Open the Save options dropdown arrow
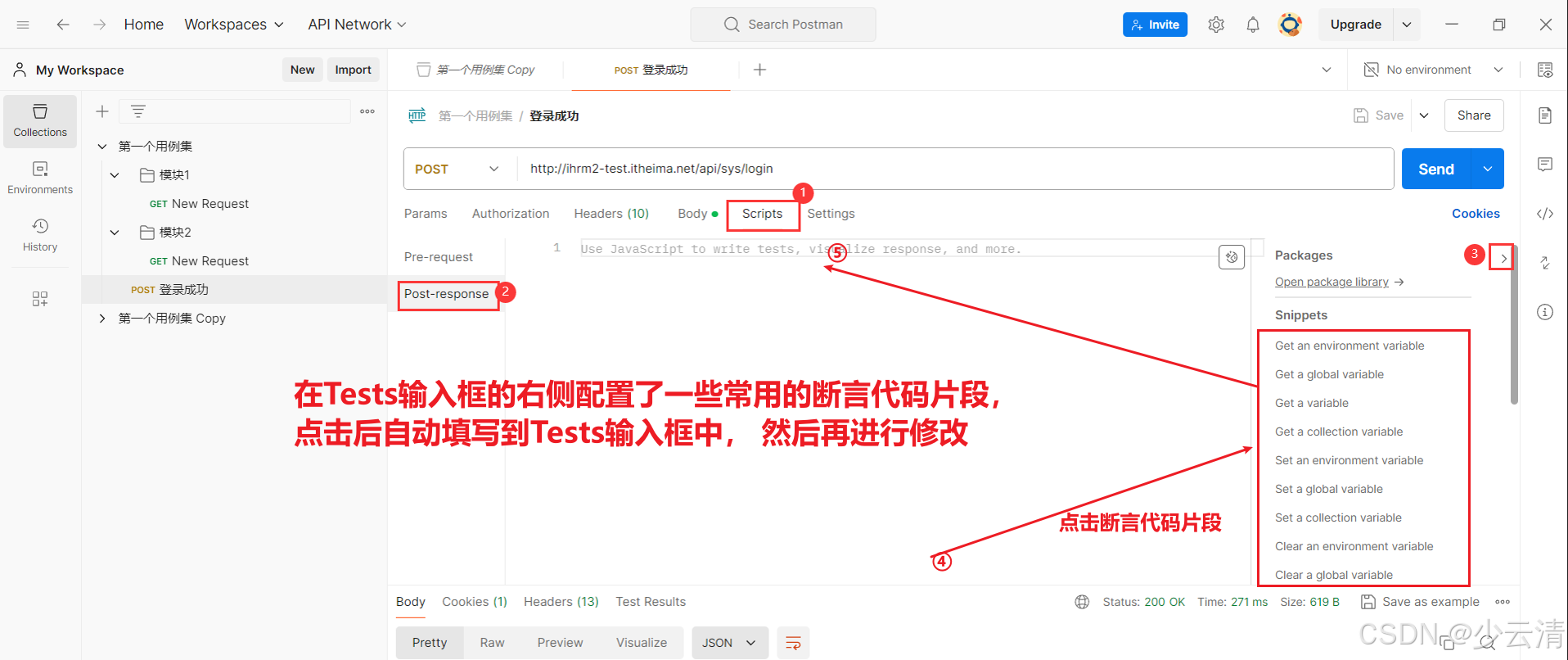 point(1424,115)
